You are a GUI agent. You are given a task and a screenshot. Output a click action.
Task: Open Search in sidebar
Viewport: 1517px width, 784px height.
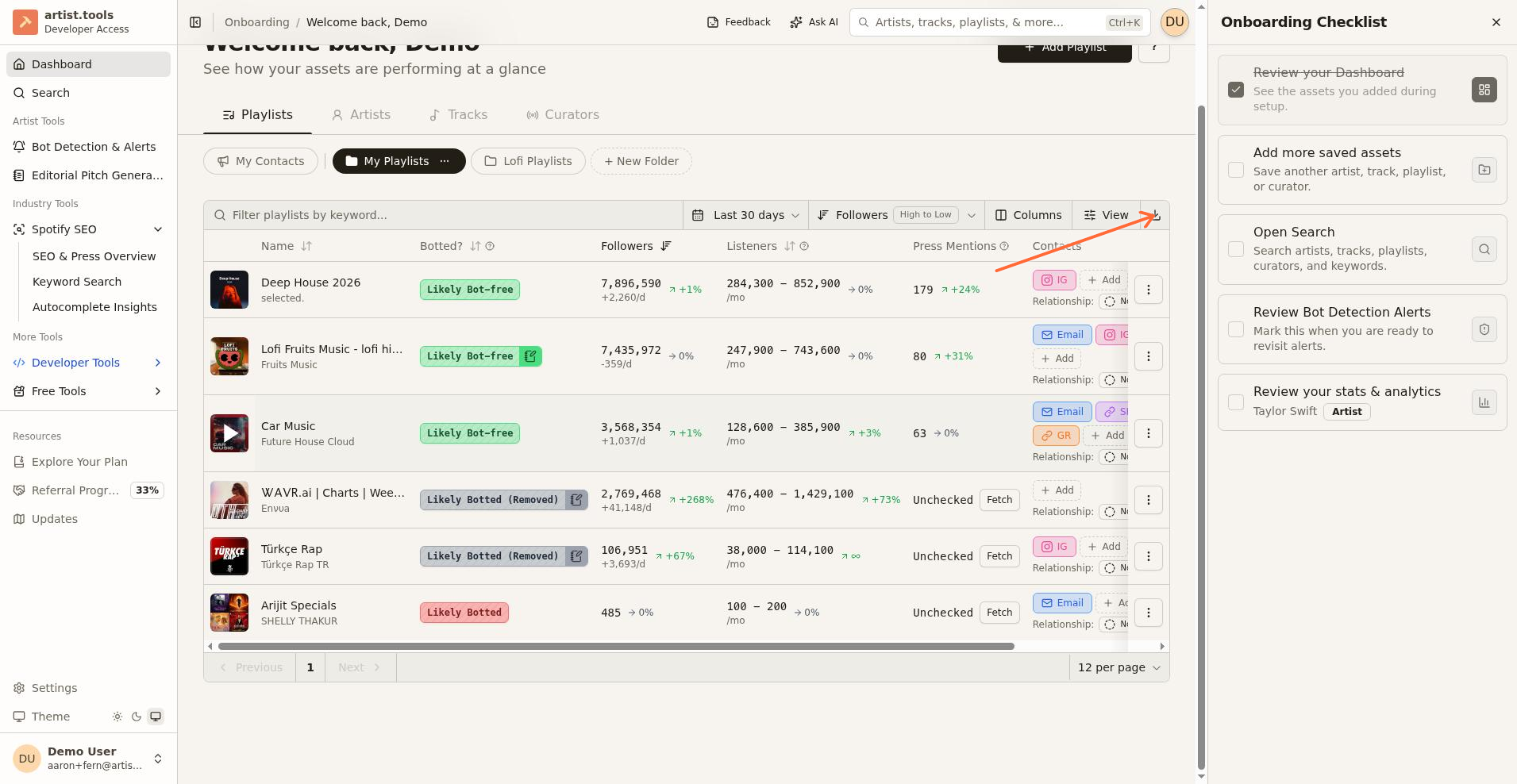pyautogui.click(x=88, y=93)
